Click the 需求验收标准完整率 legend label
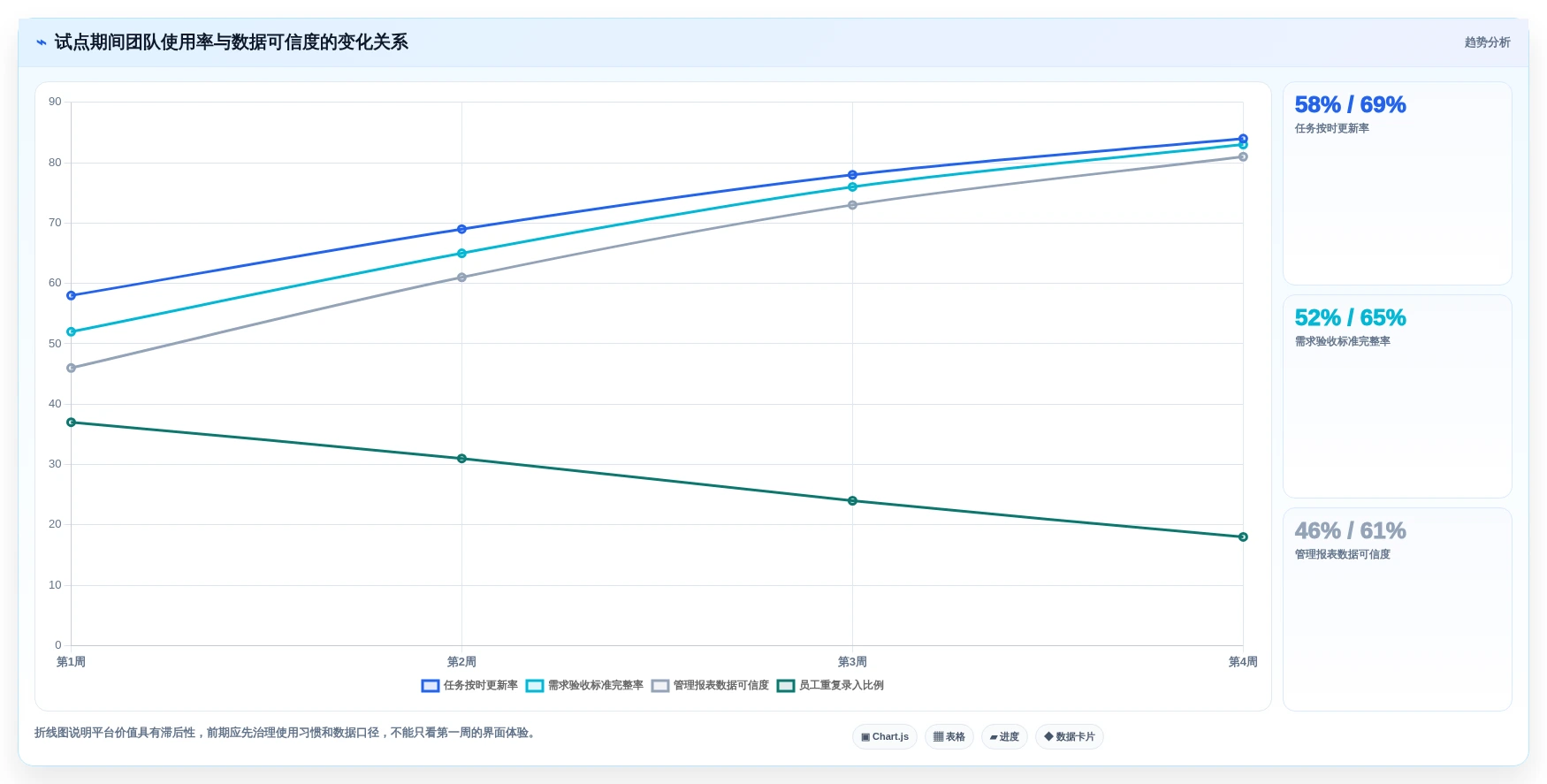Image resolution: width=1547 pixels, height=784 pixels. click(x=596, y=686)
